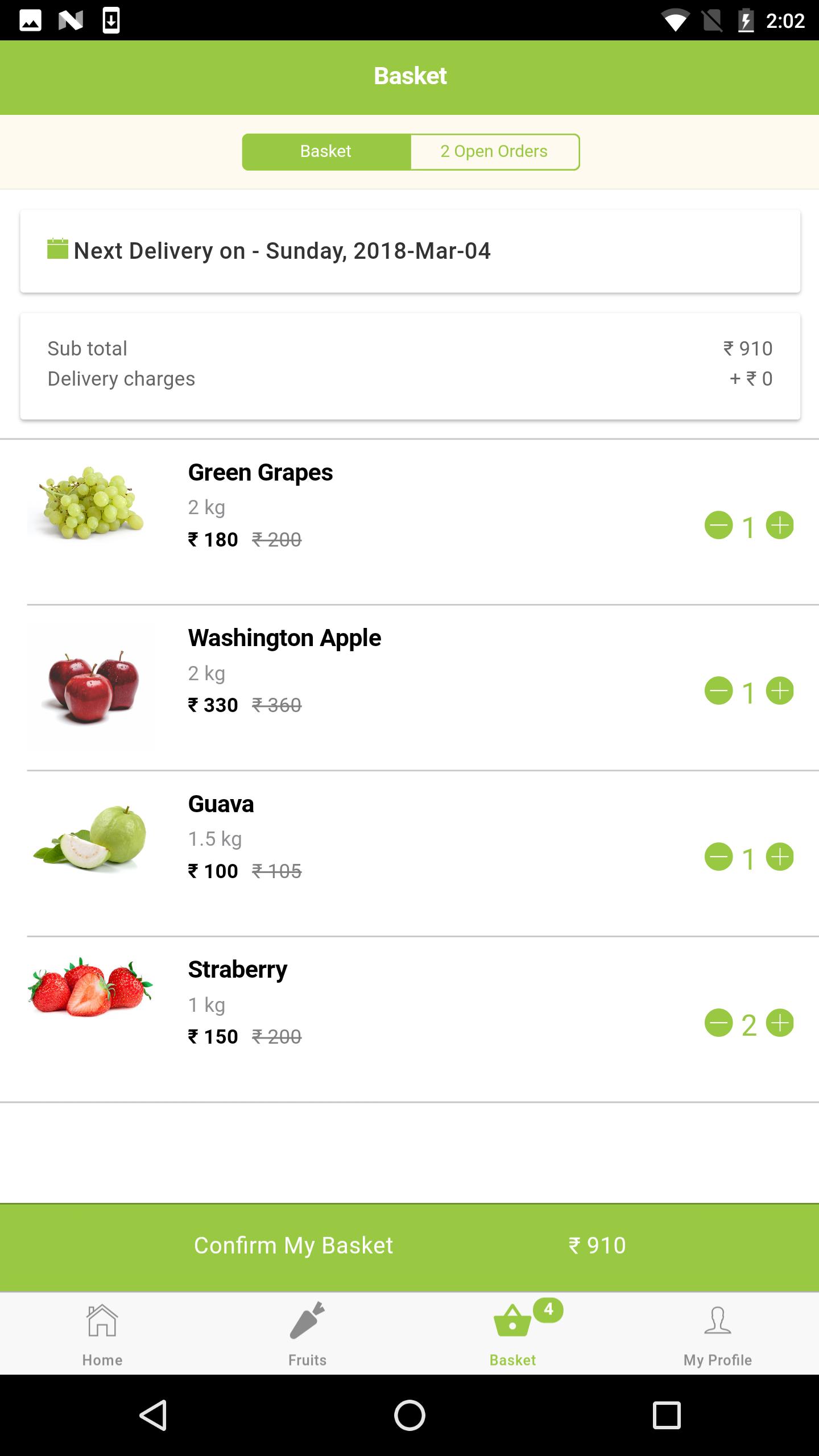Increase Green Grapes quantity with plus icon

[x=780, y=525]
